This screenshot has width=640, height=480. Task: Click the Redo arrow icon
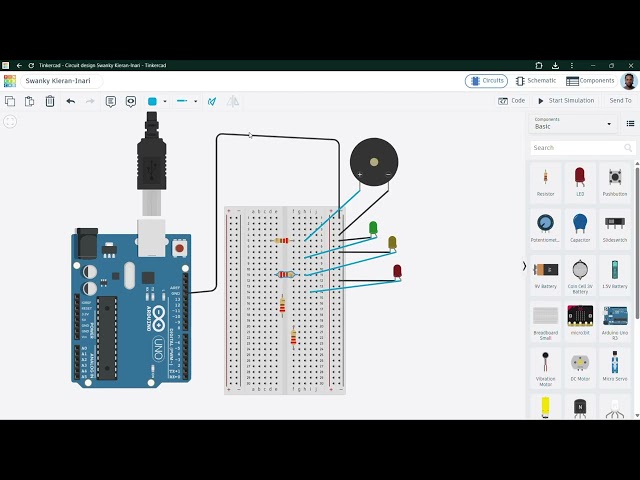tap(90, 101)
